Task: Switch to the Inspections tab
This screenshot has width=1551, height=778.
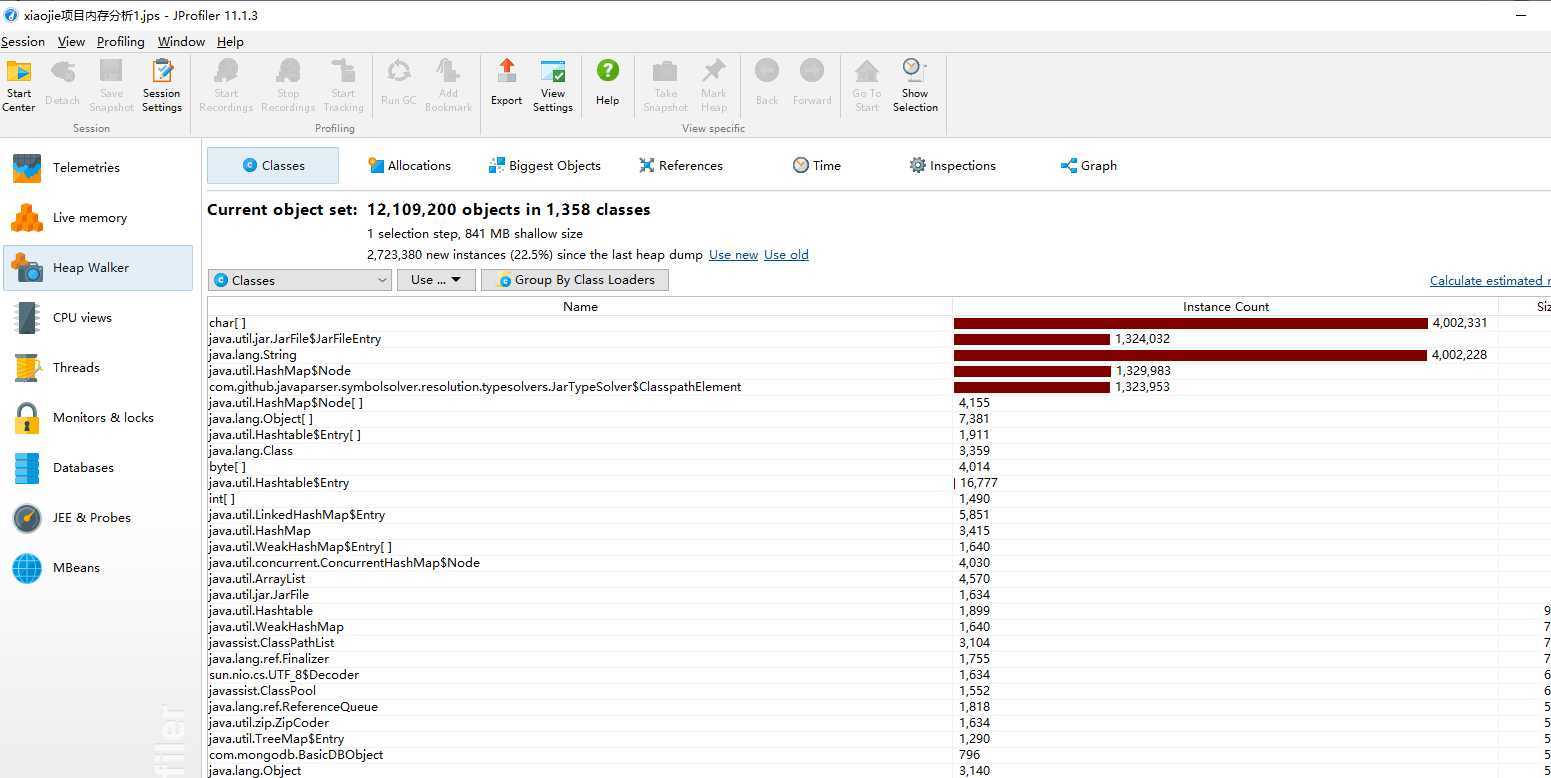Action: pyautogui.click(x=952, y=166)
